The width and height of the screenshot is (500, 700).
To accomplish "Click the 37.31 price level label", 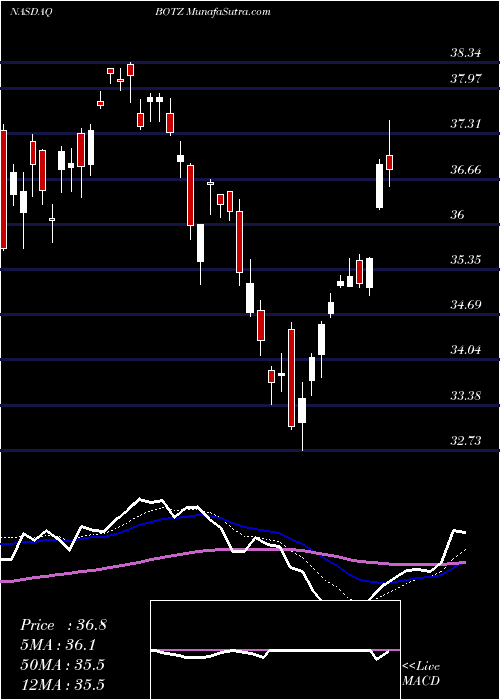I will tap(466, 124).
